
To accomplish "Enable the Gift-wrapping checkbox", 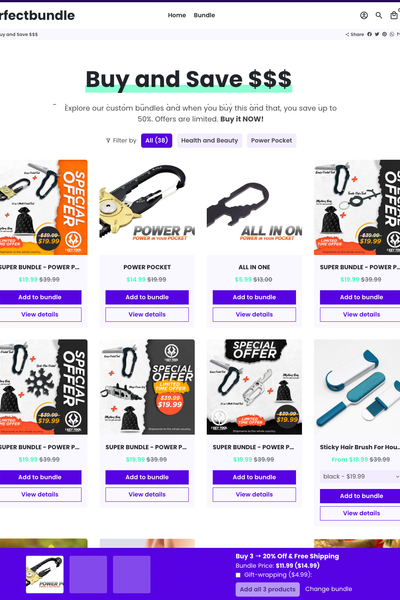I will coord(238,575).
